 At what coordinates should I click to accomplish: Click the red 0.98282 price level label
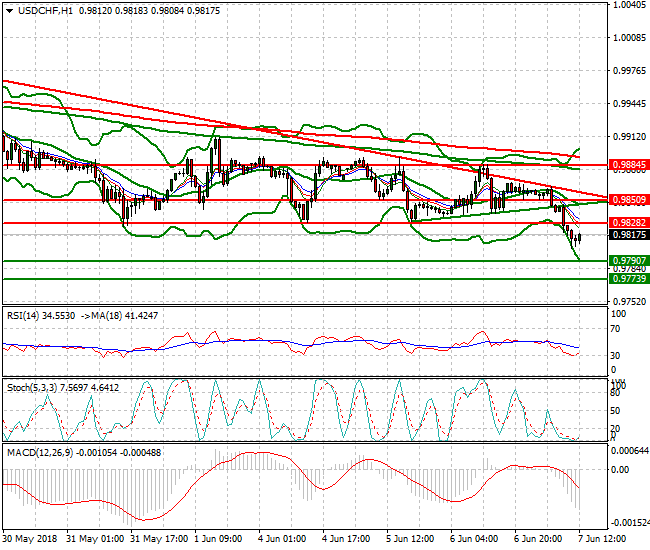[x=629, y=223]
